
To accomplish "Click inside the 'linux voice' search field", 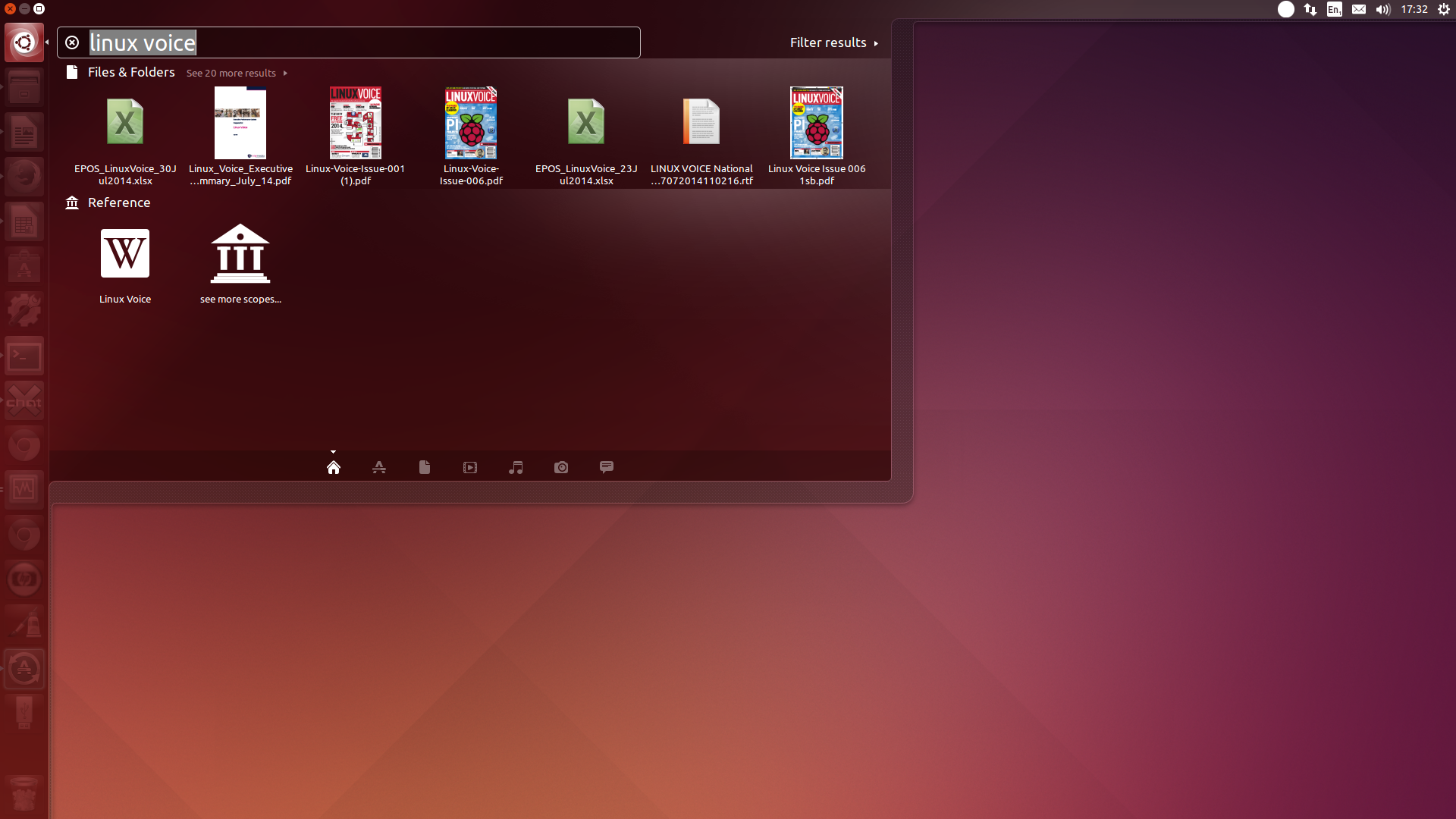I will 349,42.
